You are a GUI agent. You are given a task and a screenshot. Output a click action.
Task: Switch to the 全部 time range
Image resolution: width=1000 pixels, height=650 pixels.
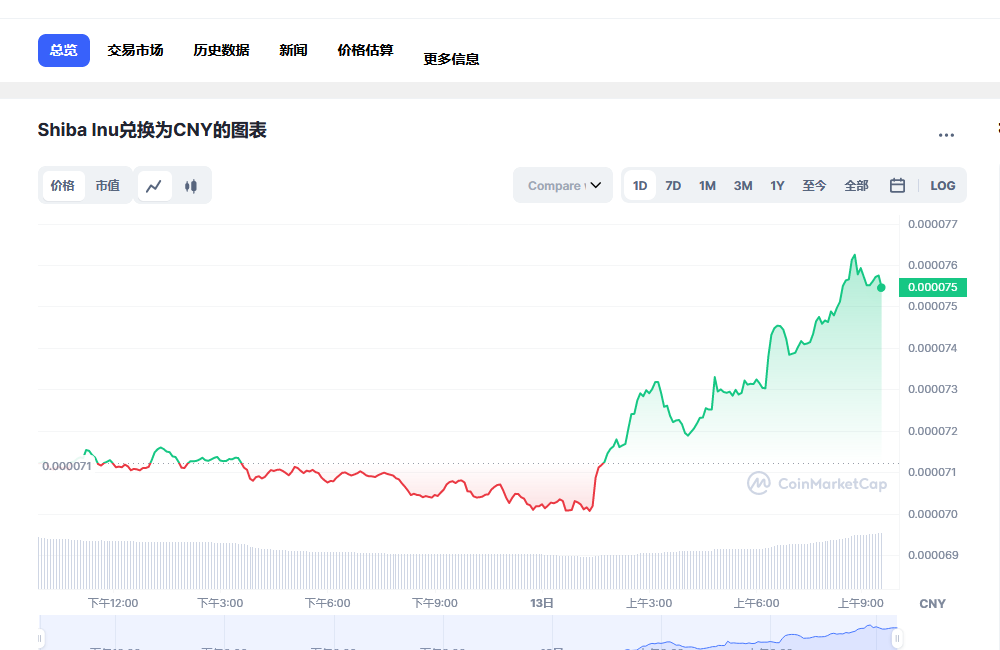(856, 185)
